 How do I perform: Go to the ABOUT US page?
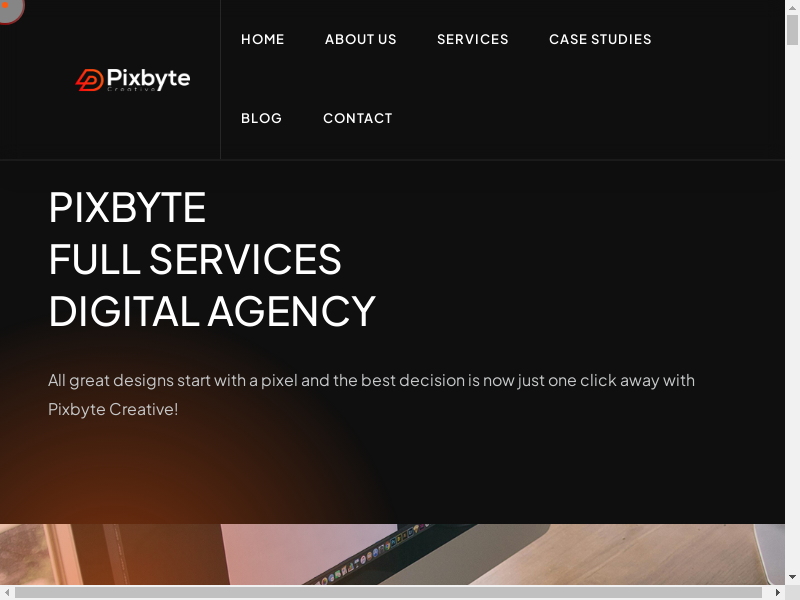pyautogui.click(x=361, y=39)
